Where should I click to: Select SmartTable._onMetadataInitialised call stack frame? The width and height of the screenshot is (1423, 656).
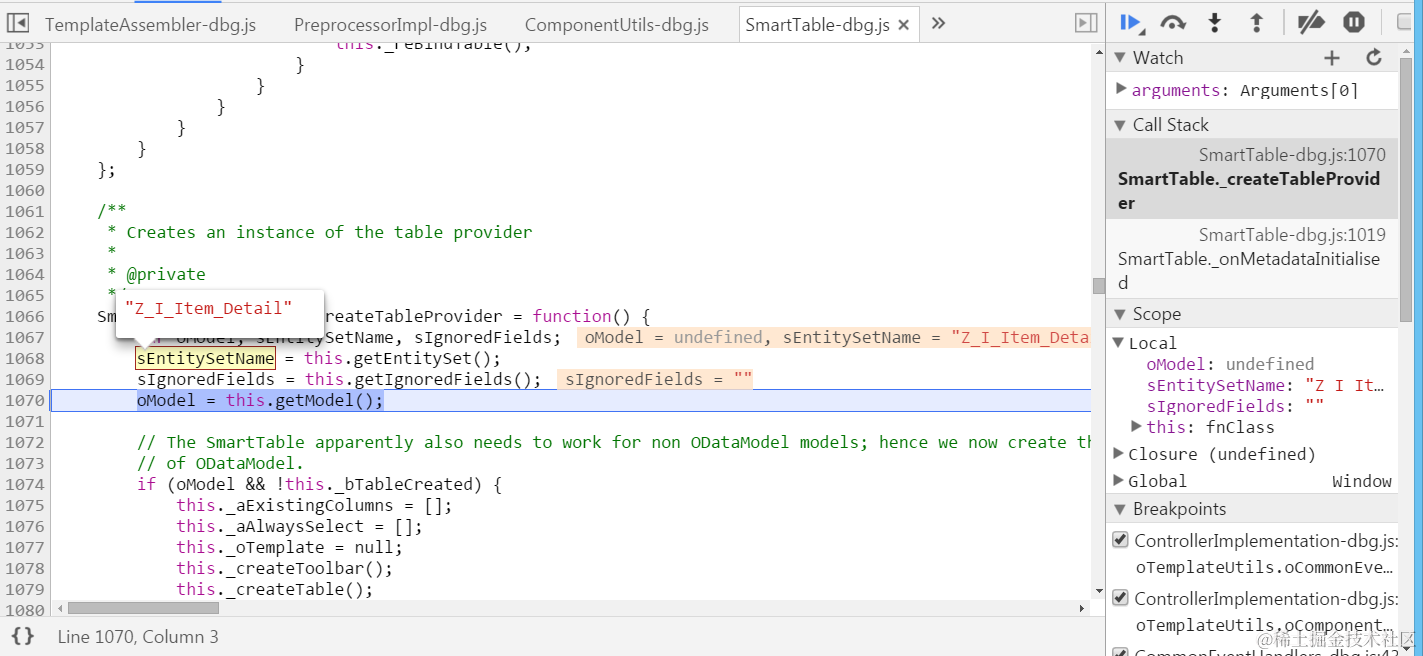pos(1252,259)
